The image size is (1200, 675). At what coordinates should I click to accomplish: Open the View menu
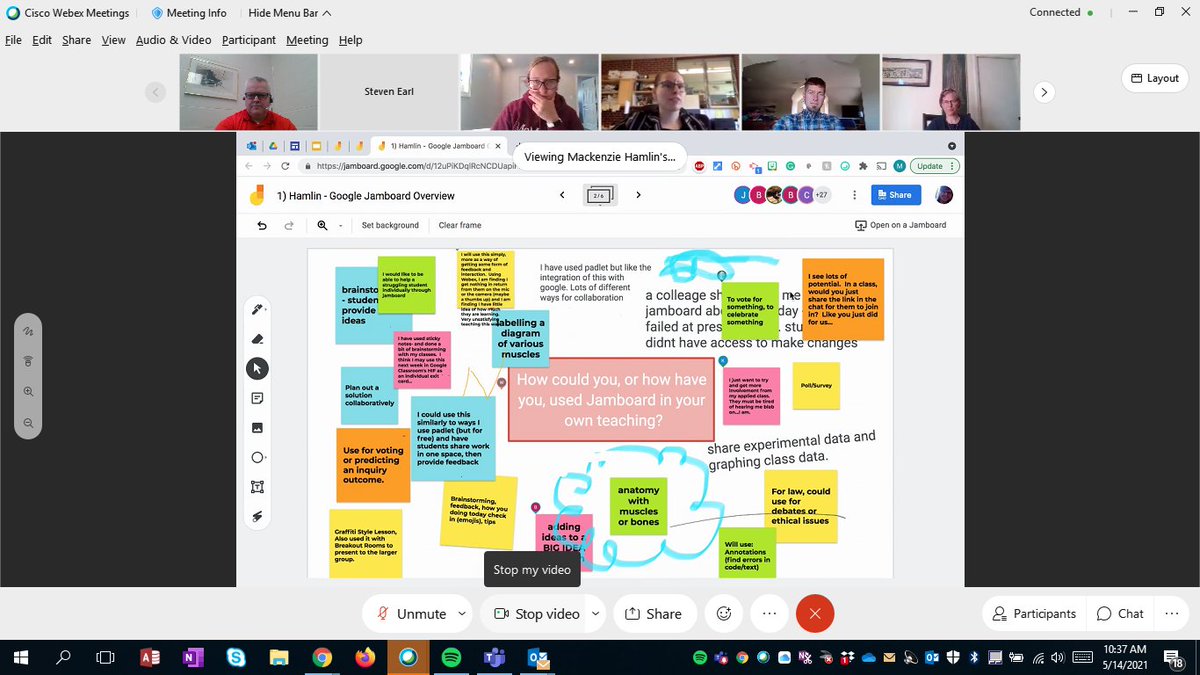point(113,40)
